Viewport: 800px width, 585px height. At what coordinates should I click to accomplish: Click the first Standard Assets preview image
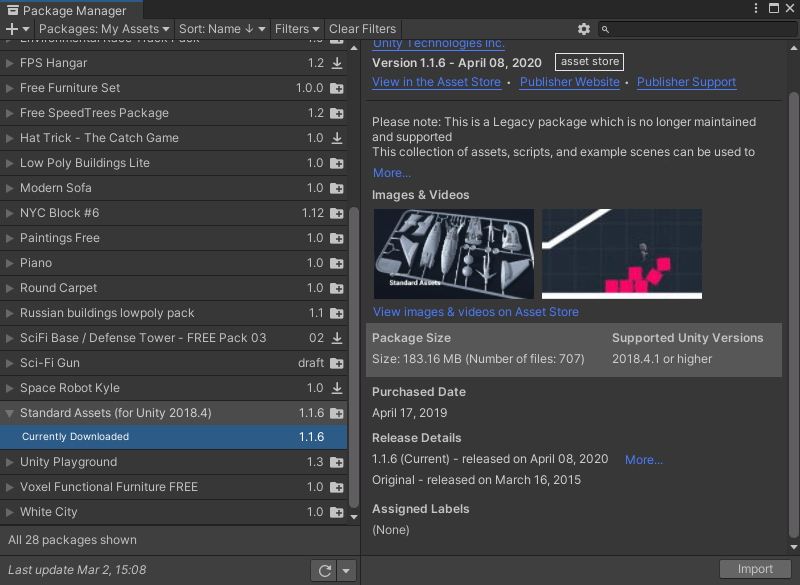[454, 253]
